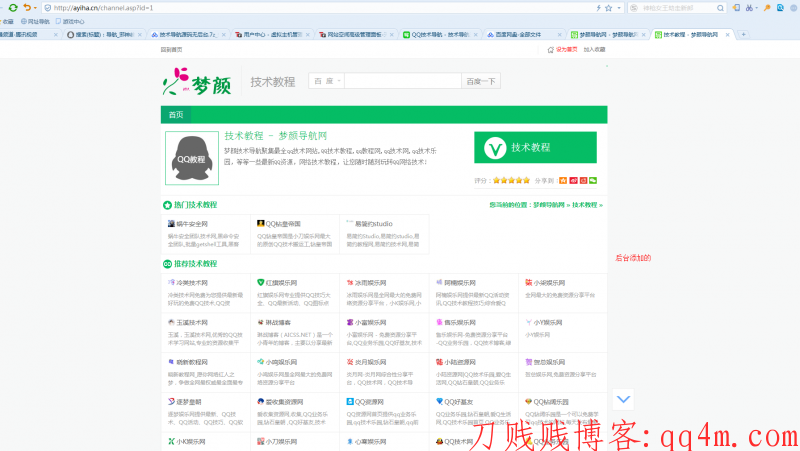This screenshot has width=800, height=451.
Task: Open 爱收集资源网 link
Action: pos(284,402)
